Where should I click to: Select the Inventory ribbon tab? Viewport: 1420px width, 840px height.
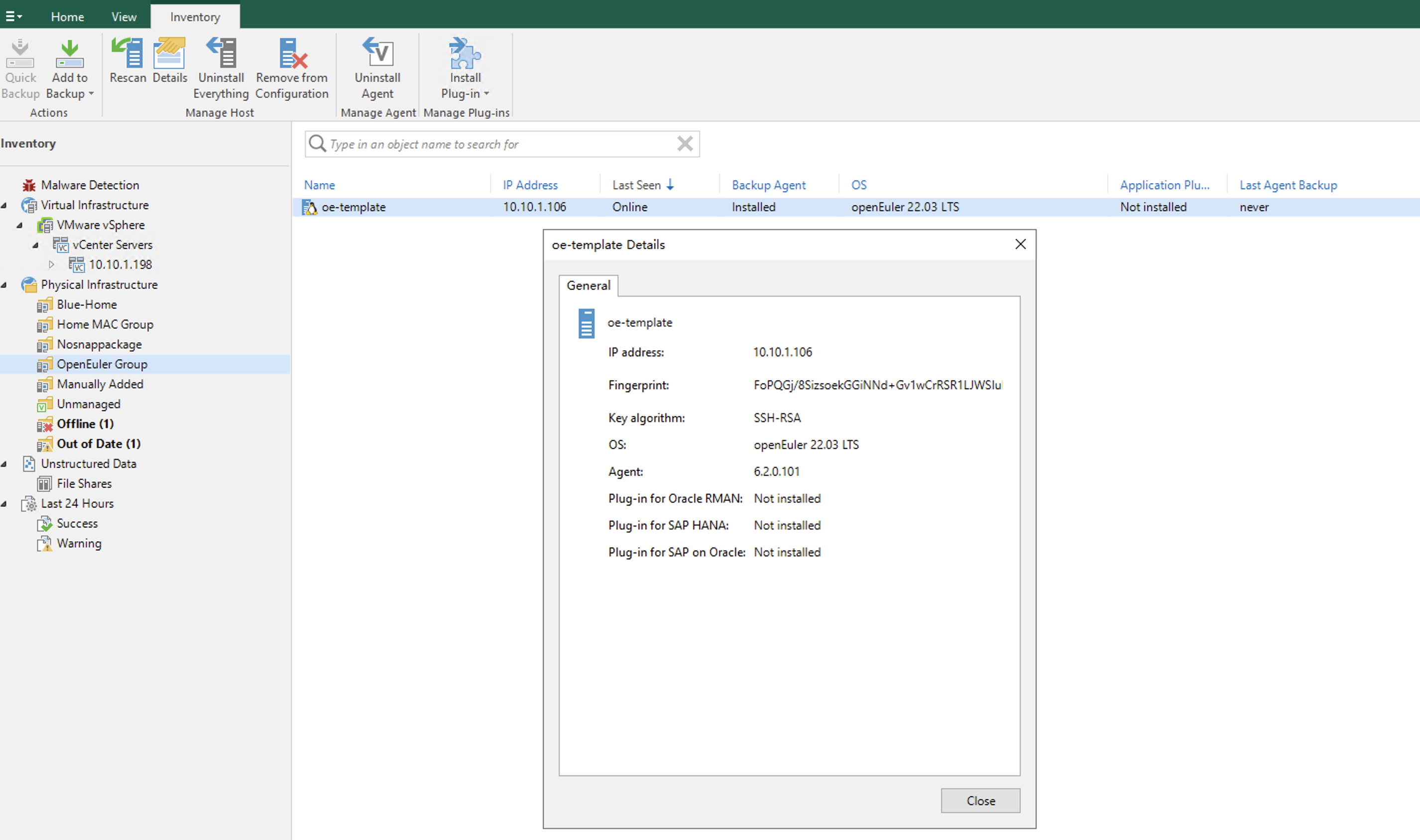193,17
